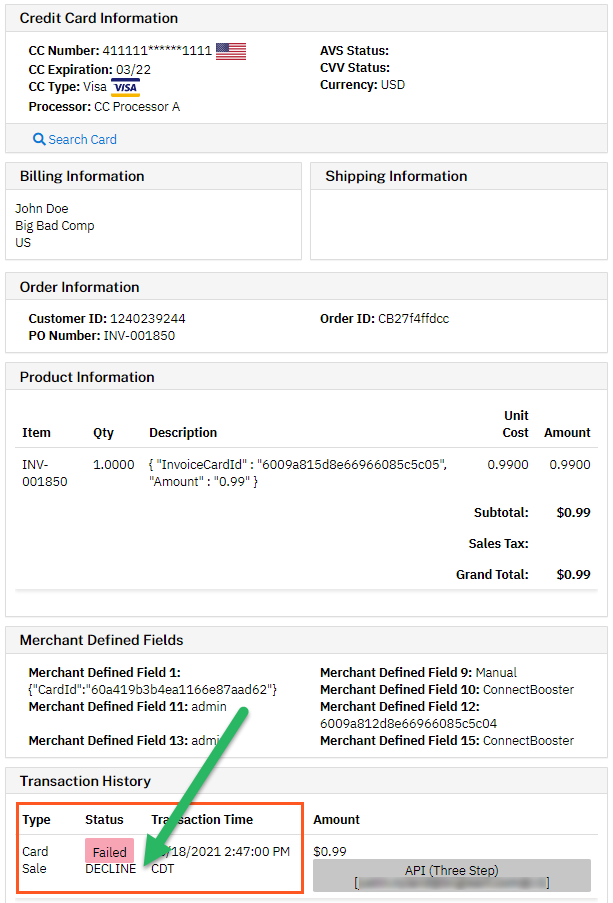
Task: Click the Description column header
Action: 183,433
